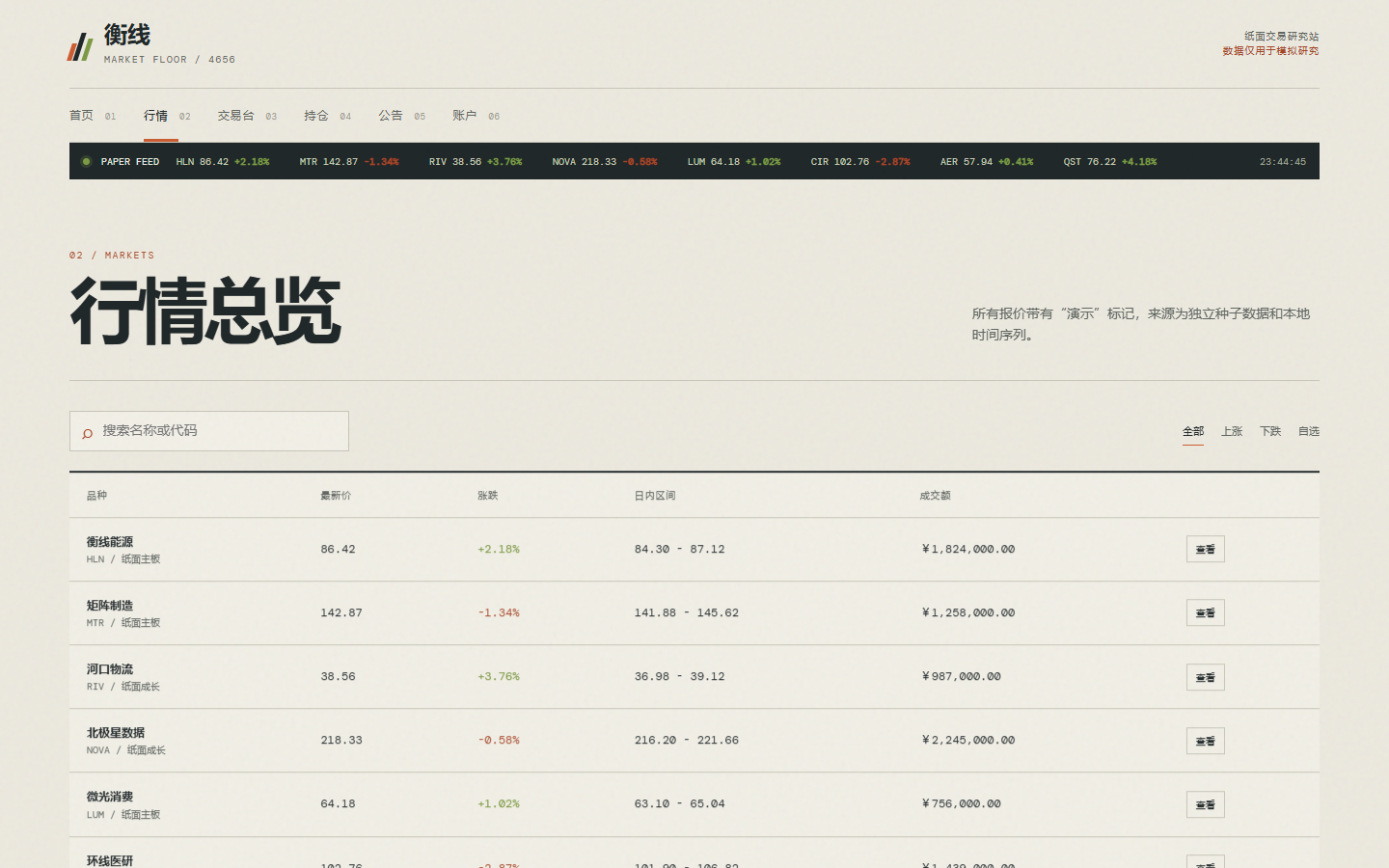The image size is (1389, 868).
Task: Open the 账户 tab
Action: tap(476, 116)
